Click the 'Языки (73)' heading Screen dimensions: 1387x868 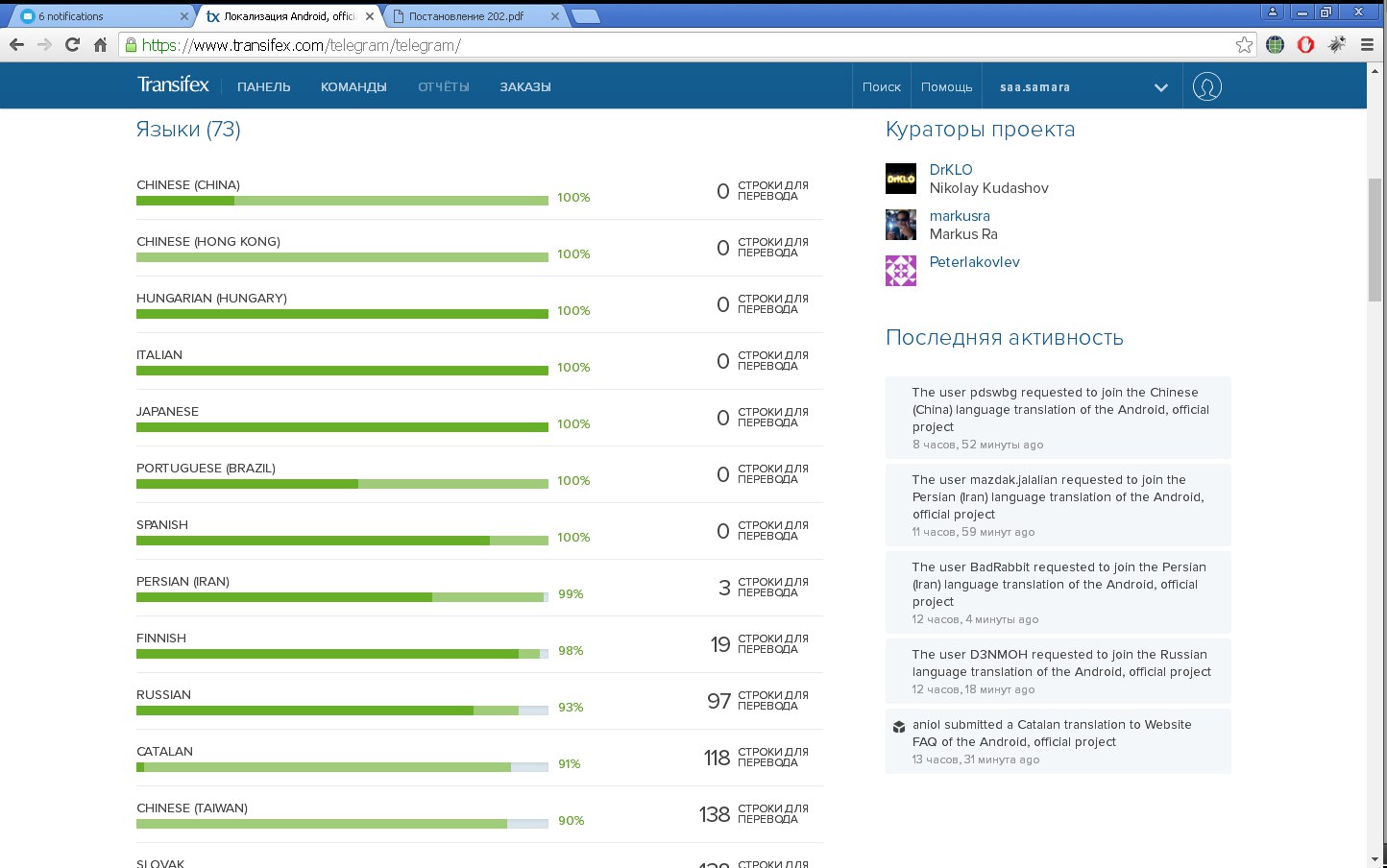(x=188, y=130)
